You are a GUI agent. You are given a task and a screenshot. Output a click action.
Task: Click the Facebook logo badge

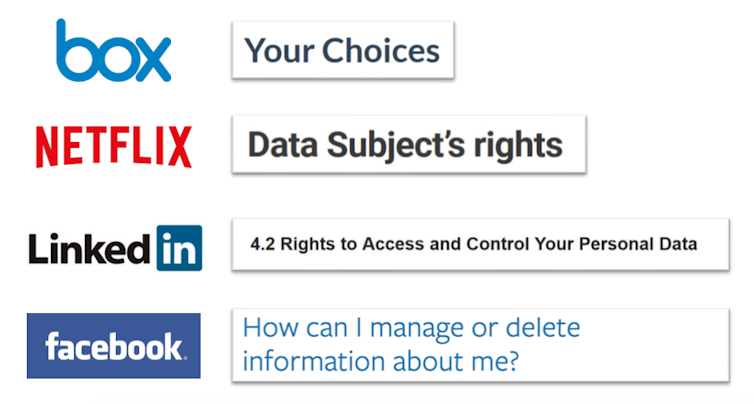click(113, 346)
